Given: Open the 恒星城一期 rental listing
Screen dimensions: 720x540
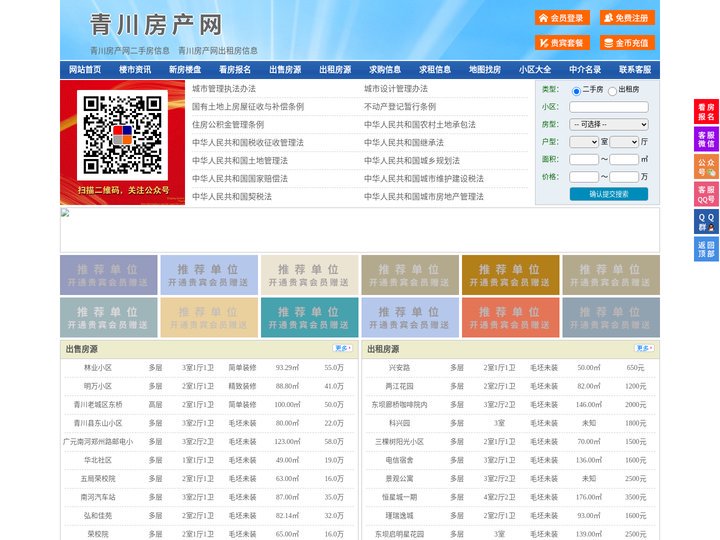Looking at the screenshot, I should 399,497.
